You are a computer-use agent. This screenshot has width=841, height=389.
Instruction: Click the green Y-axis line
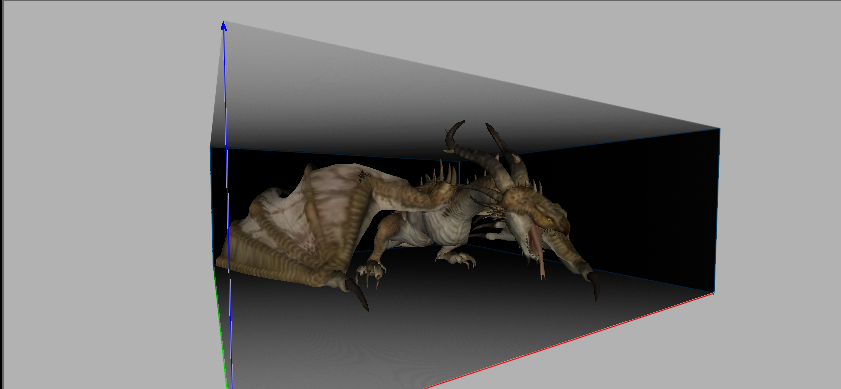tap(220, 327)
